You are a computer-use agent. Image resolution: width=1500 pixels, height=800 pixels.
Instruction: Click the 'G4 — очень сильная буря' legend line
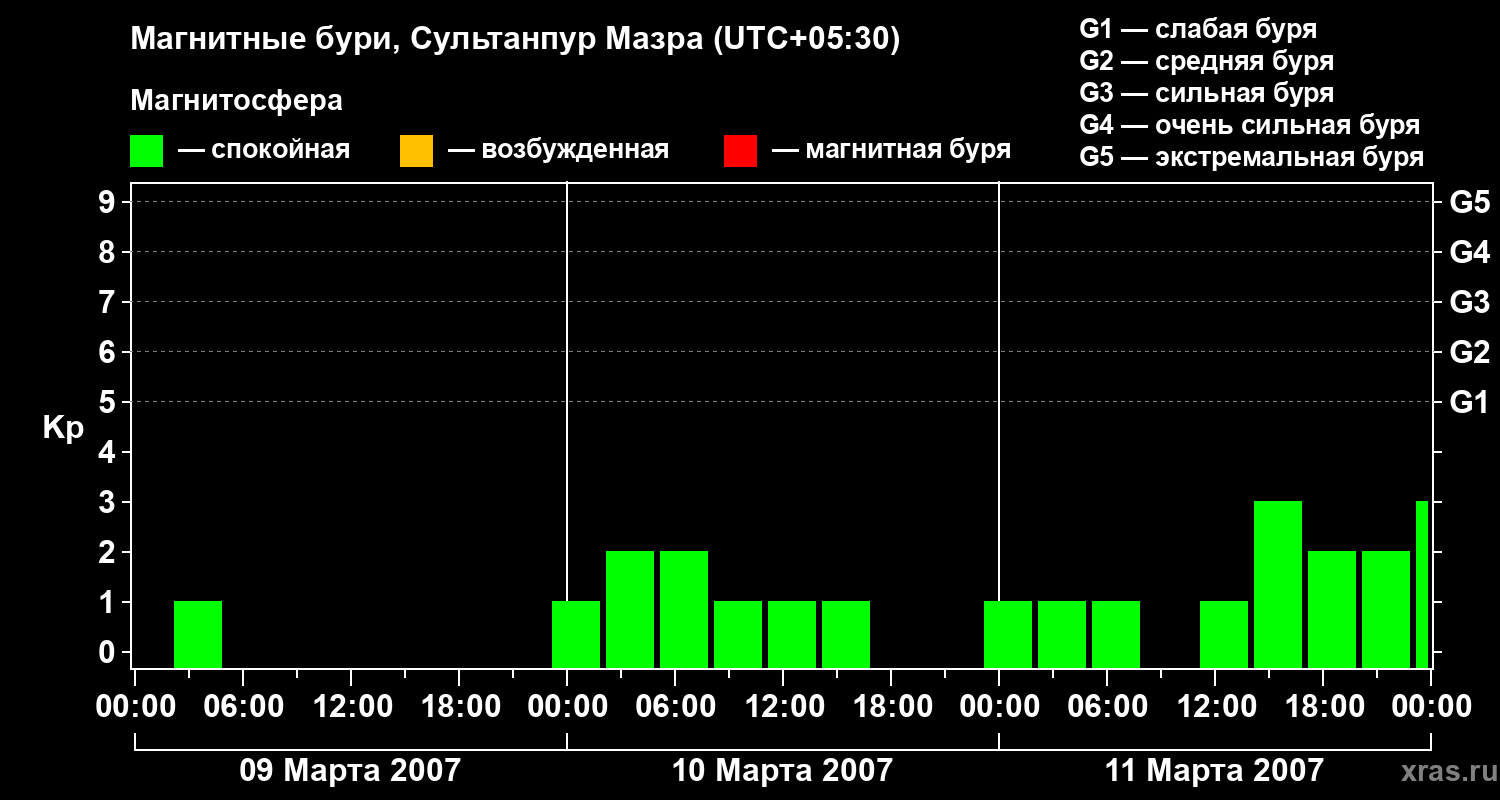click(1250, 125)
